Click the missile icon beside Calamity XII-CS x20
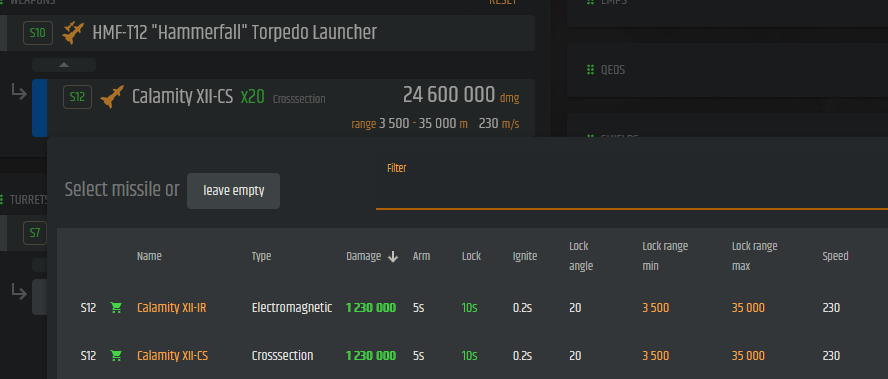The height and width of the screenshot is (379, 888). click(x=112, y=97)
